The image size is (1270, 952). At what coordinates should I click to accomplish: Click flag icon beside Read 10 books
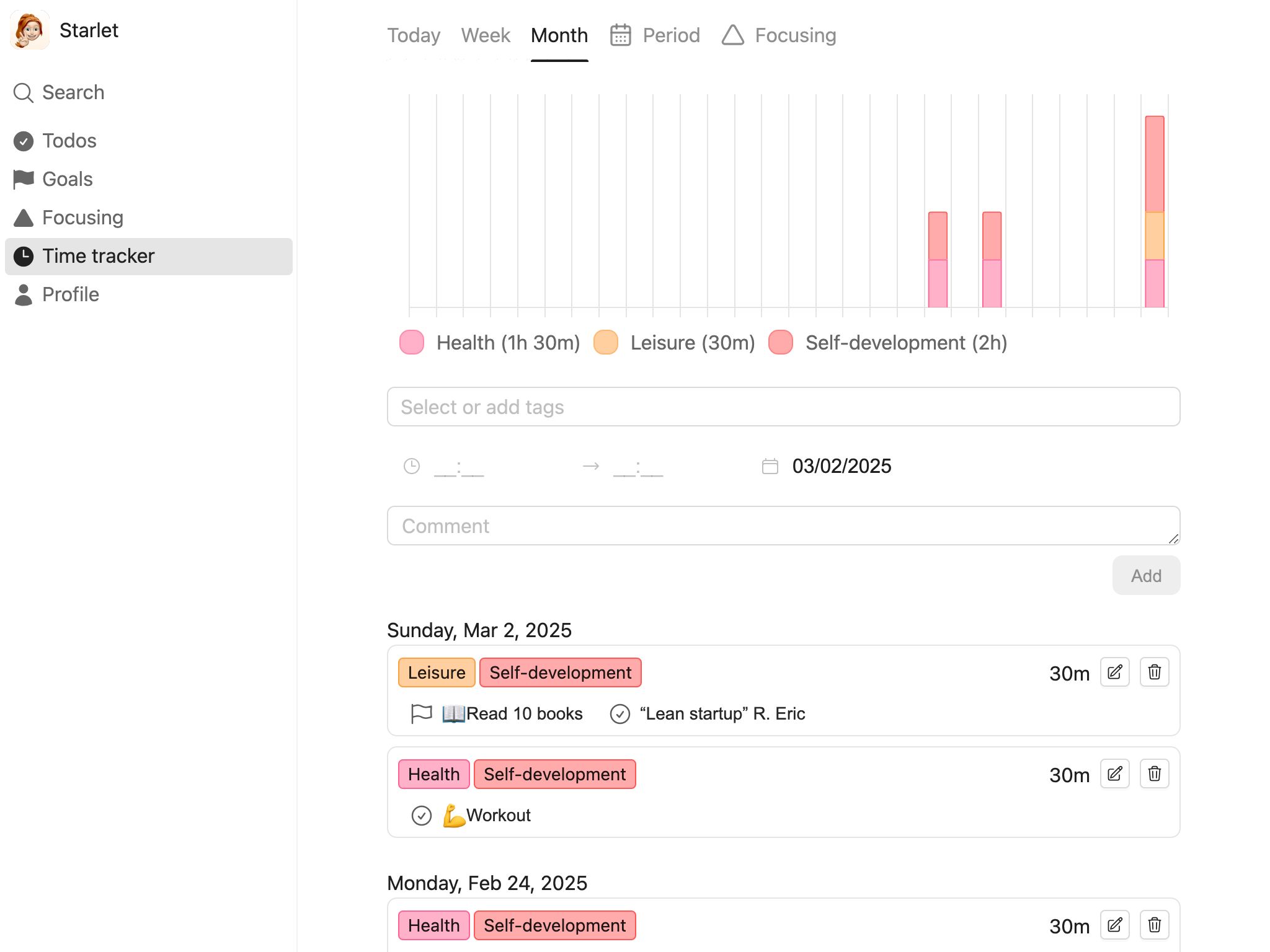coord(421,714)
